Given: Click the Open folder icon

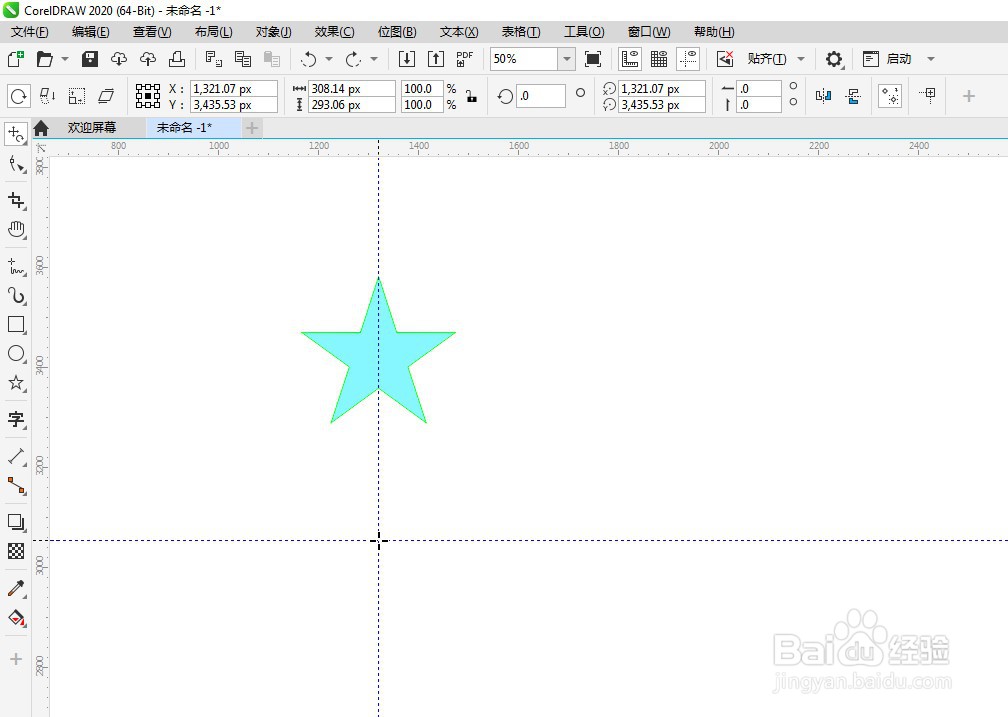Looking at the screenshot, I should [44, 59].
